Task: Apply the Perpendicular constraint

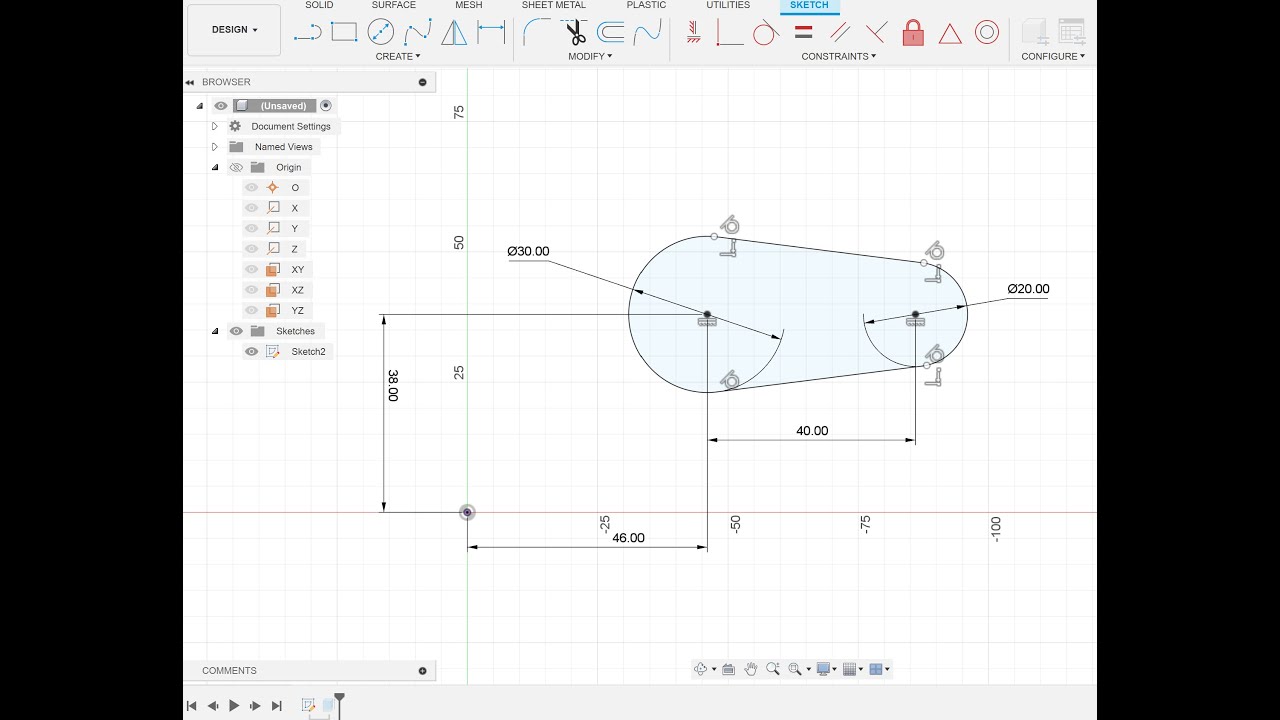Action: pyautogui.click(x=876, y=32)
